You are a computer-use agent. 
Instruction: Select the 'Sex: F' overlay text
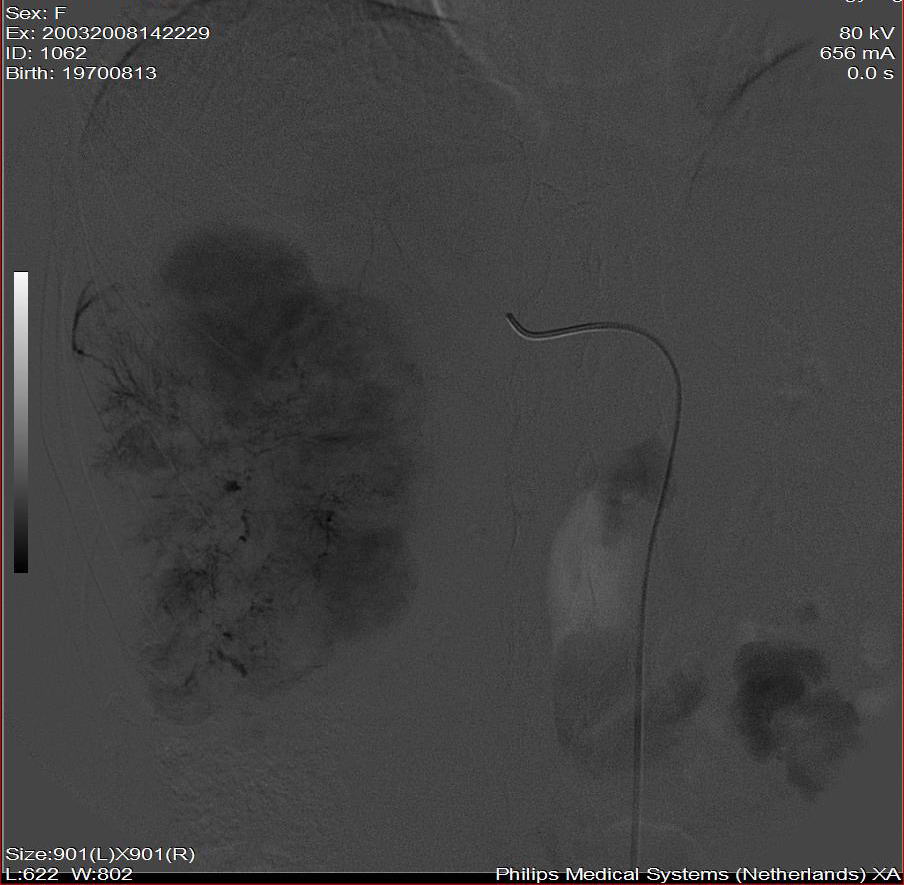tap(35, 13)
